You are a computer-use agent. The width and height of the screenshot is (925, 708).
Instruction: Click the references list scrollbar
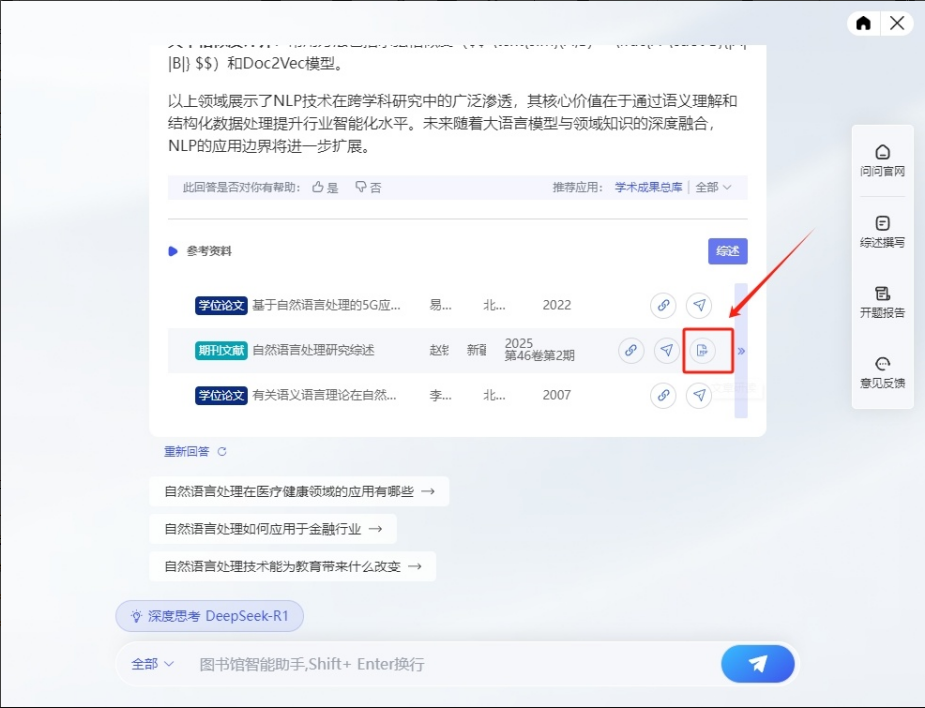[741, 350]
